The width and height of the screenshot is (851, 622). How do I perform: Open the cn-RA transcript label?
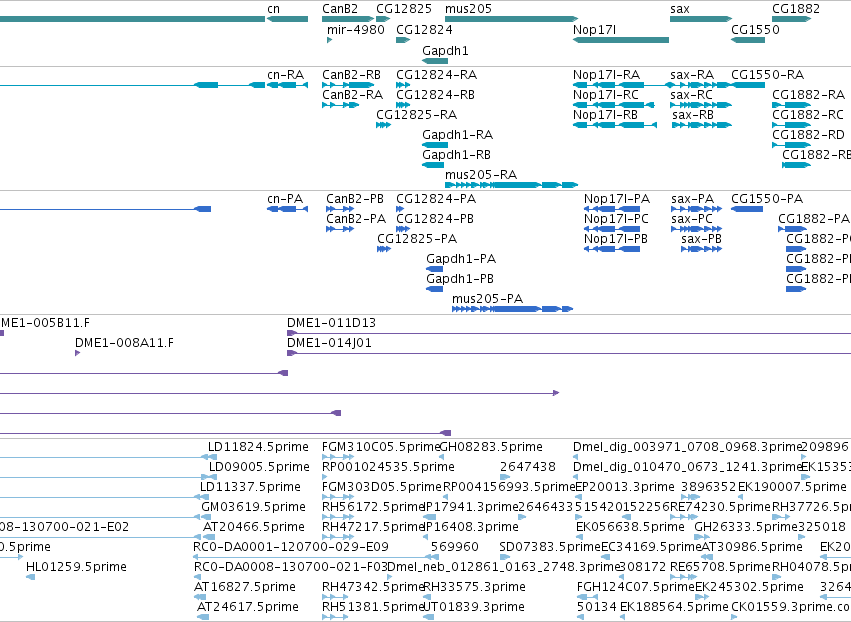point(285,74)
